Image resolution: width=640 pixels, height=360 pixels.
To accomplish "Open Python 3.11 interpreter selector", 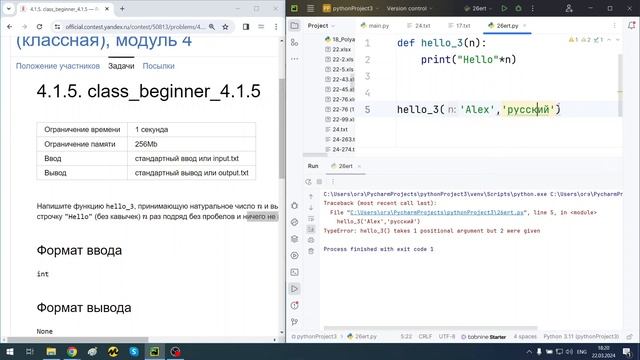I will tap(581, 336).
